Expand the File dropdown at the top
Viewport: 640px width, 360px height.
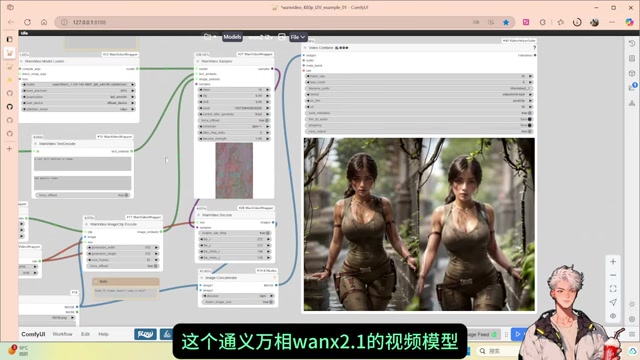tap(298, 37)
